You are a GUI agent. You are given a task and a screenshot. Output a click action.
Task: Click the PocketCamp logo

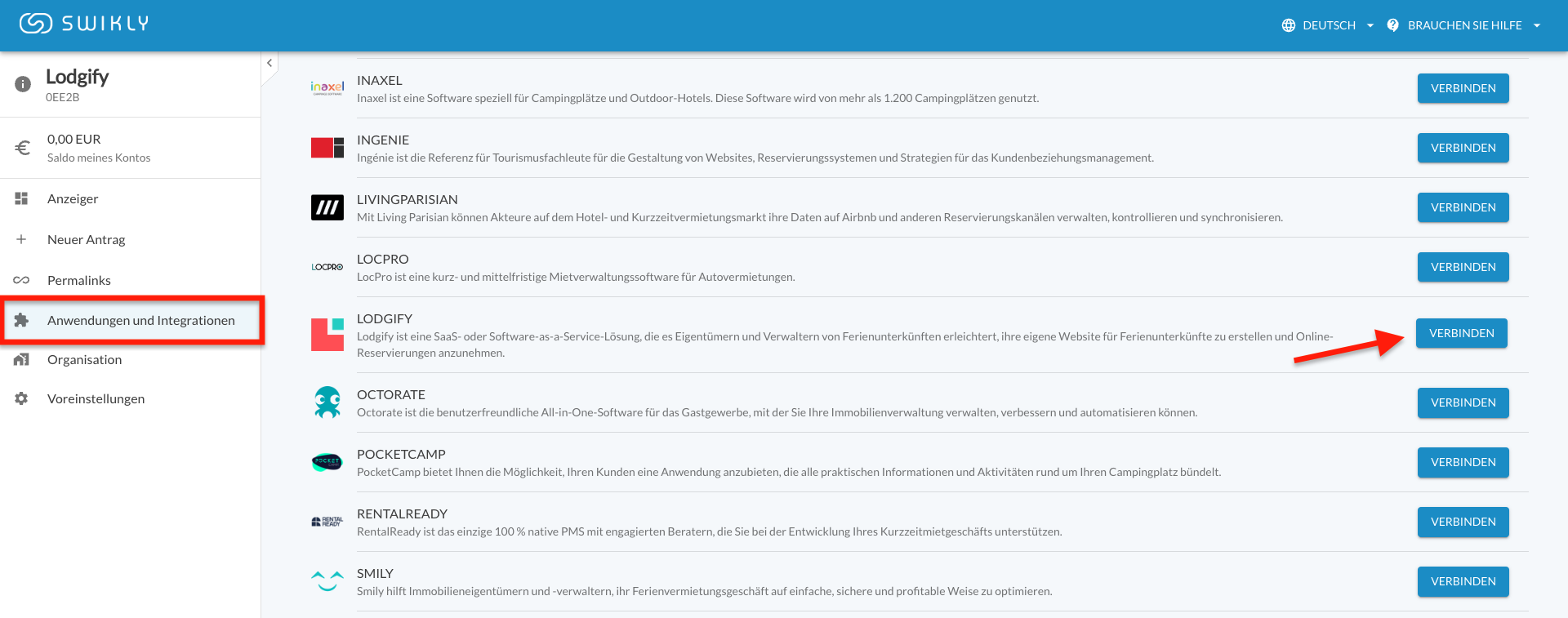point(327,462)
